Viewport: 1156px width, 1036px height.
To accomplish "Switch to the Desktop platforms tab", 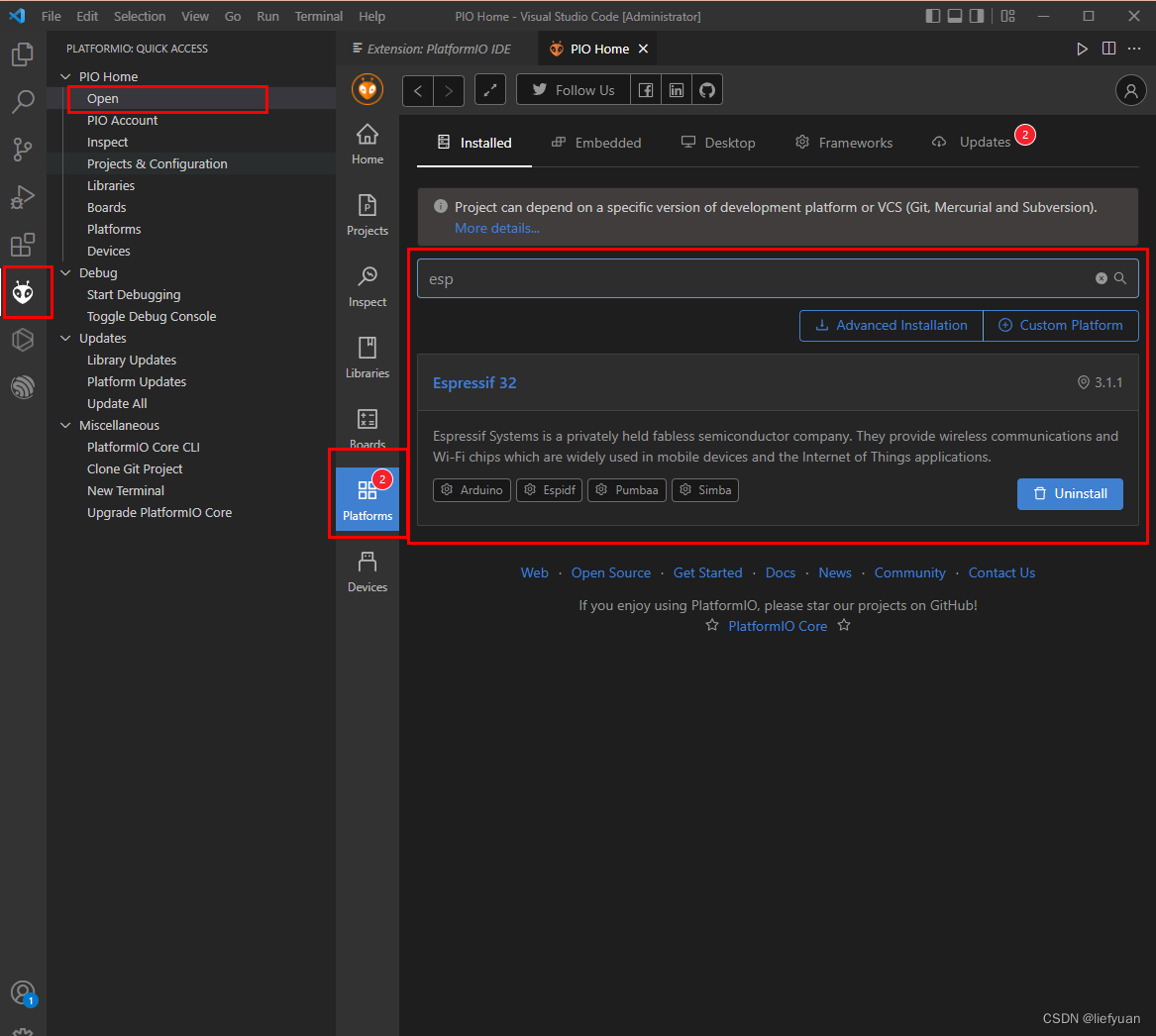I will tap(718, 143).
